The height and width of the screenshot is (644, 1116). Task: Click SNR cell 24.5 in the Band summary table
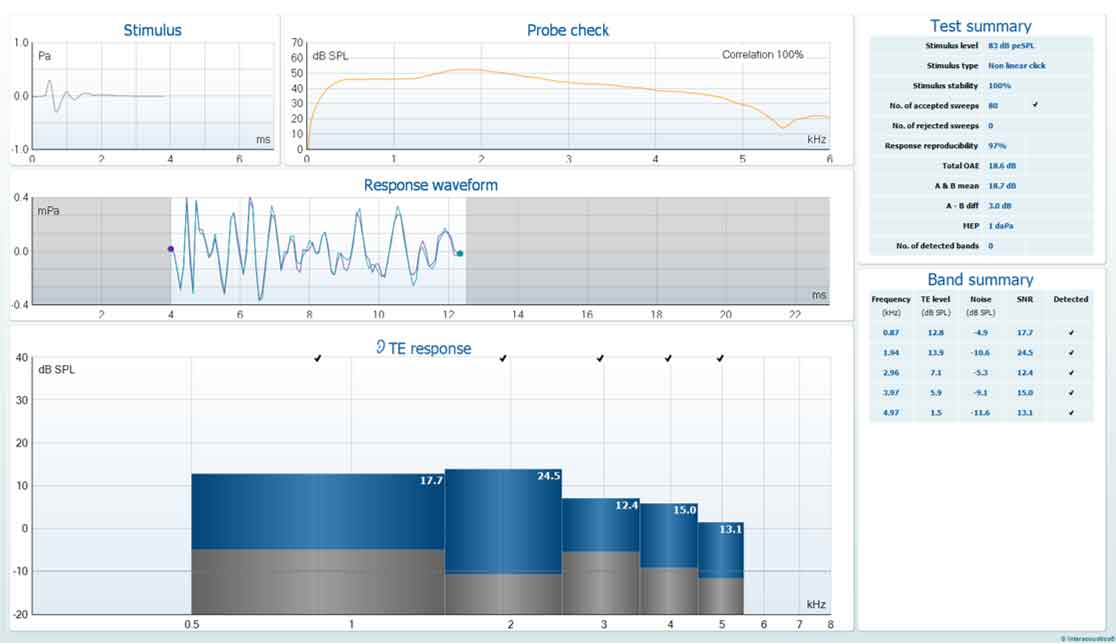tap(1025, 352)
